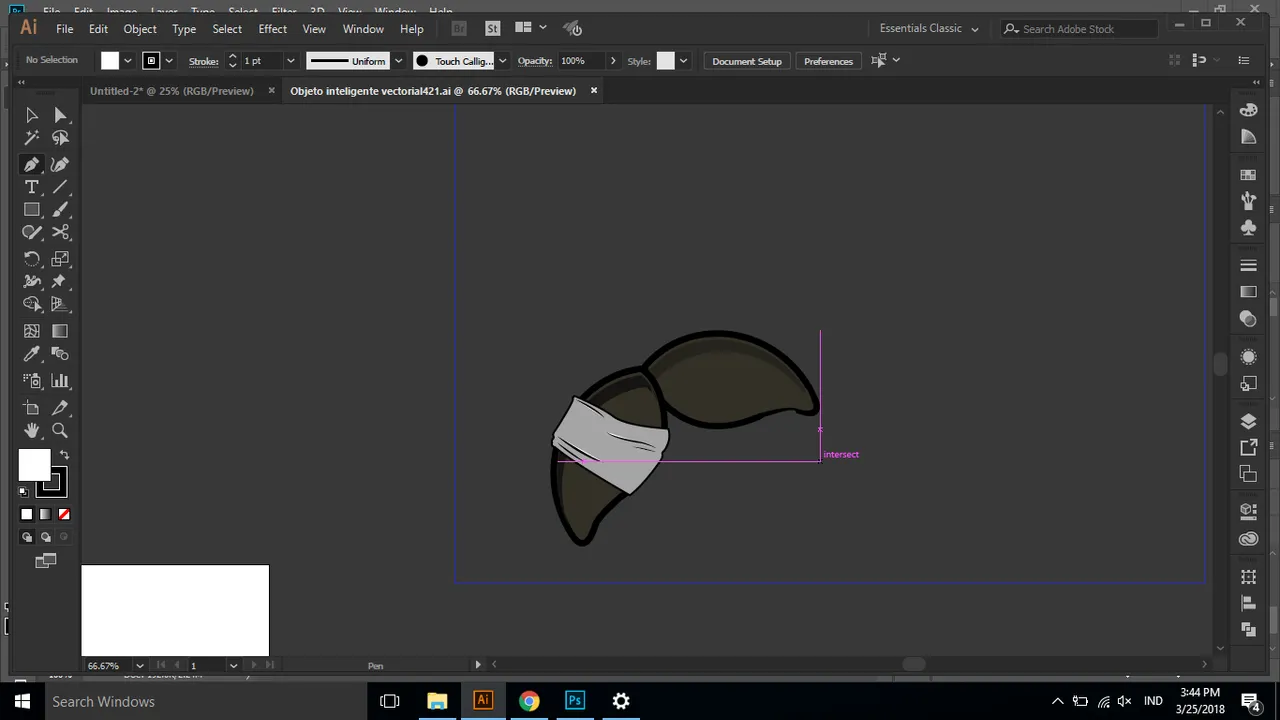Switch to Untitled-2 document tab

click(172, 90)
